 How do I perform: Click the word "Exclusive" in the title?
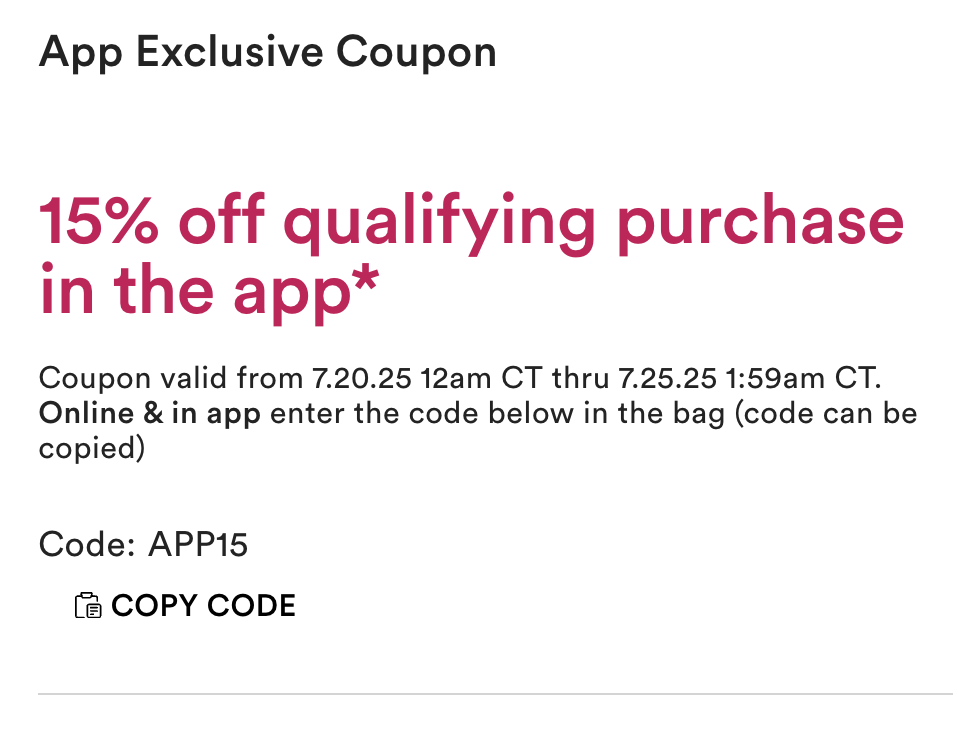[229, 52]
